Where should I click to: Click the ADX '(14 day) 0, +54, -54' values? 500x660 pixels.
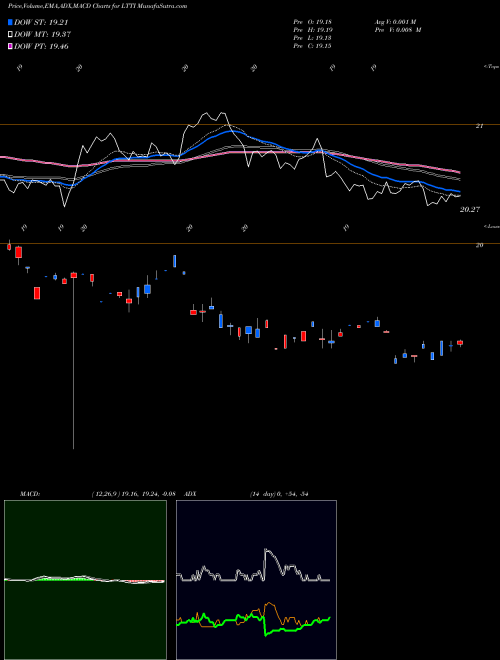click(x=279, y=494)
